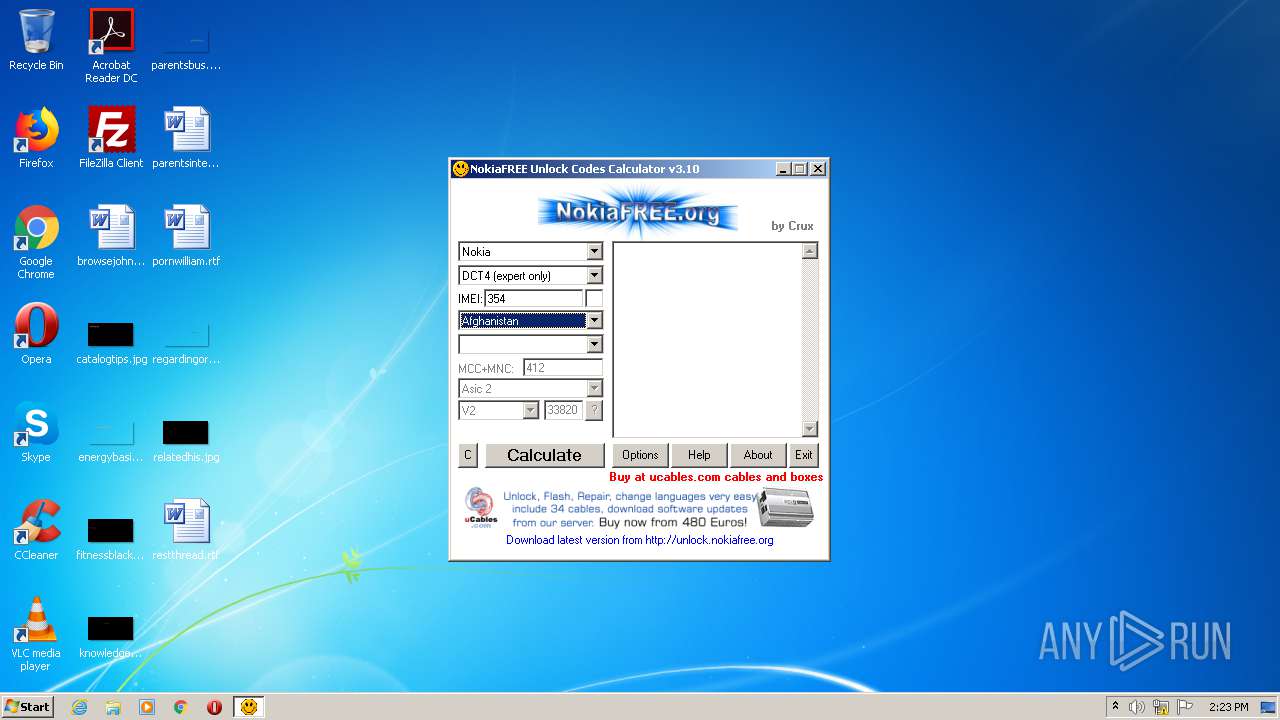The height and width of the screenshot is (720, 1280).
Task: Select restthread.rtf document icon
Action: point(186,530)
